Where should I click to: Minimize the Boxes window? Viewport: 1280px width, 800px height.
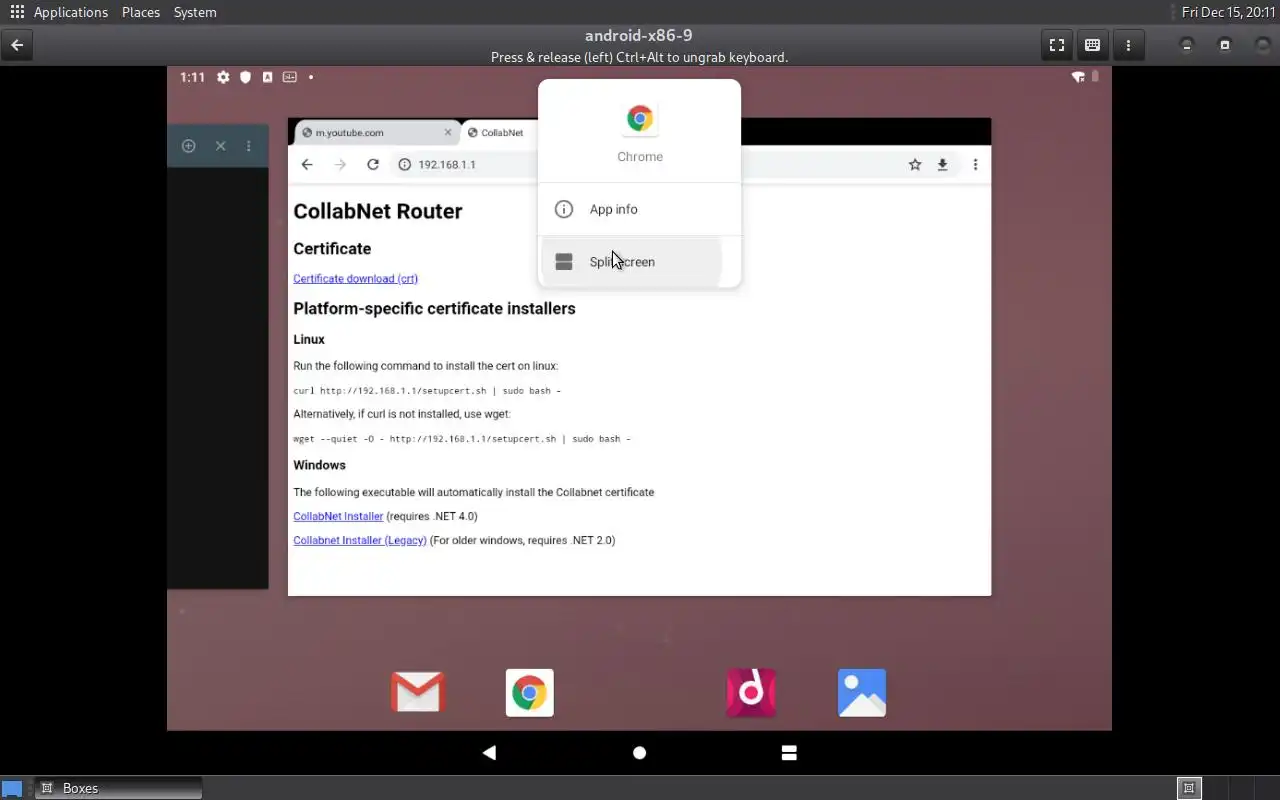point(1187,45)
